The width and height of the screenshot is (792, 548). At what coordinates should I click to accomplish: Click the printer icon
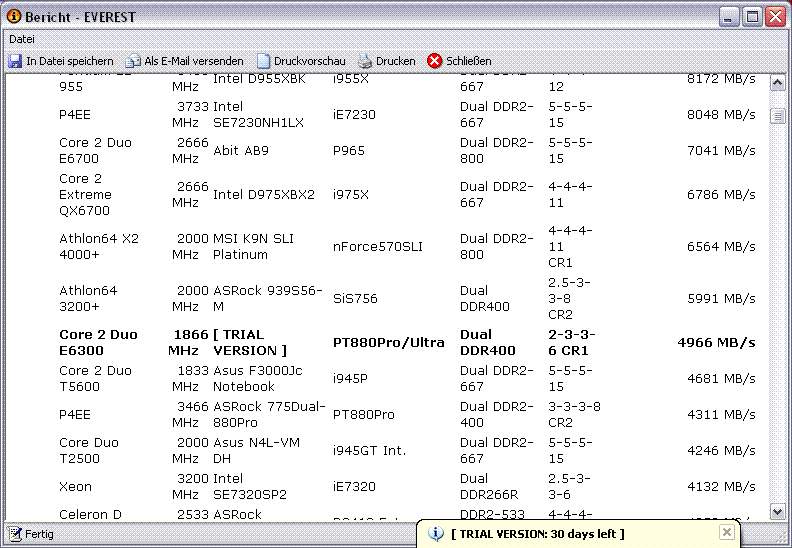pyautogui.click(x=365, y=61)
